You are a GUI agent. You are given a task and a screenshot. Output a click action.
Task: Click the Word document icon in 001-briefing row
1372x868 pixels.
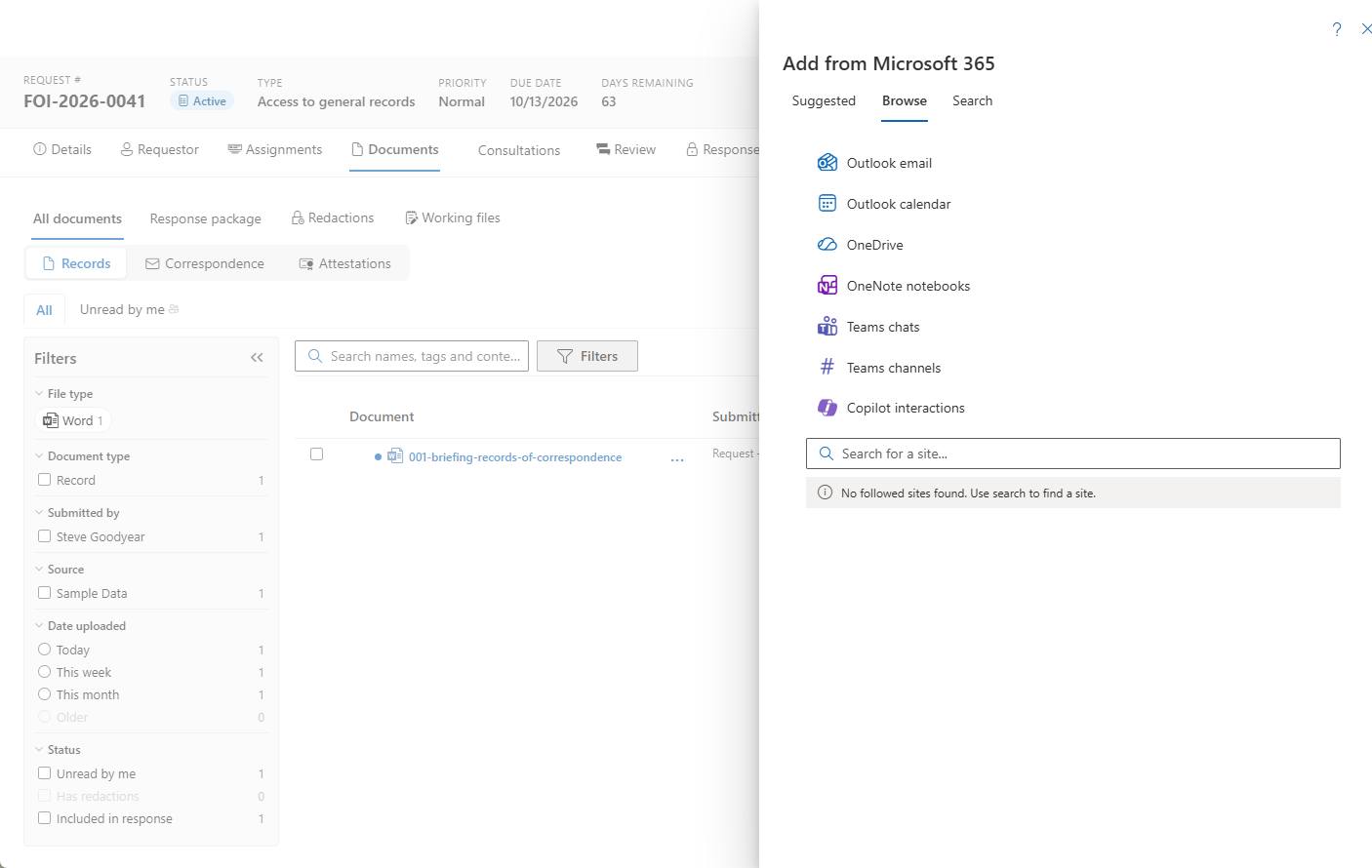tap(395, 455)
